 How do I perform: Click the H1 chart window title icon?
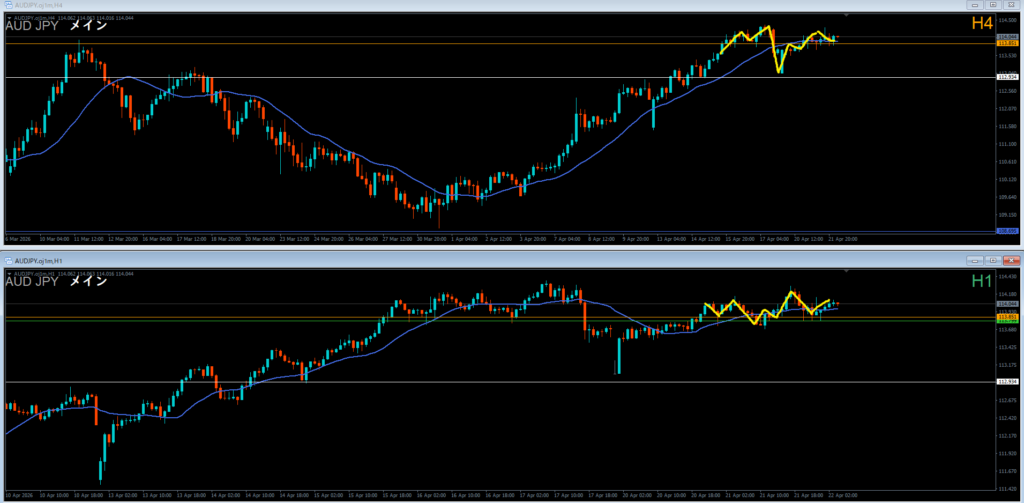10,259
